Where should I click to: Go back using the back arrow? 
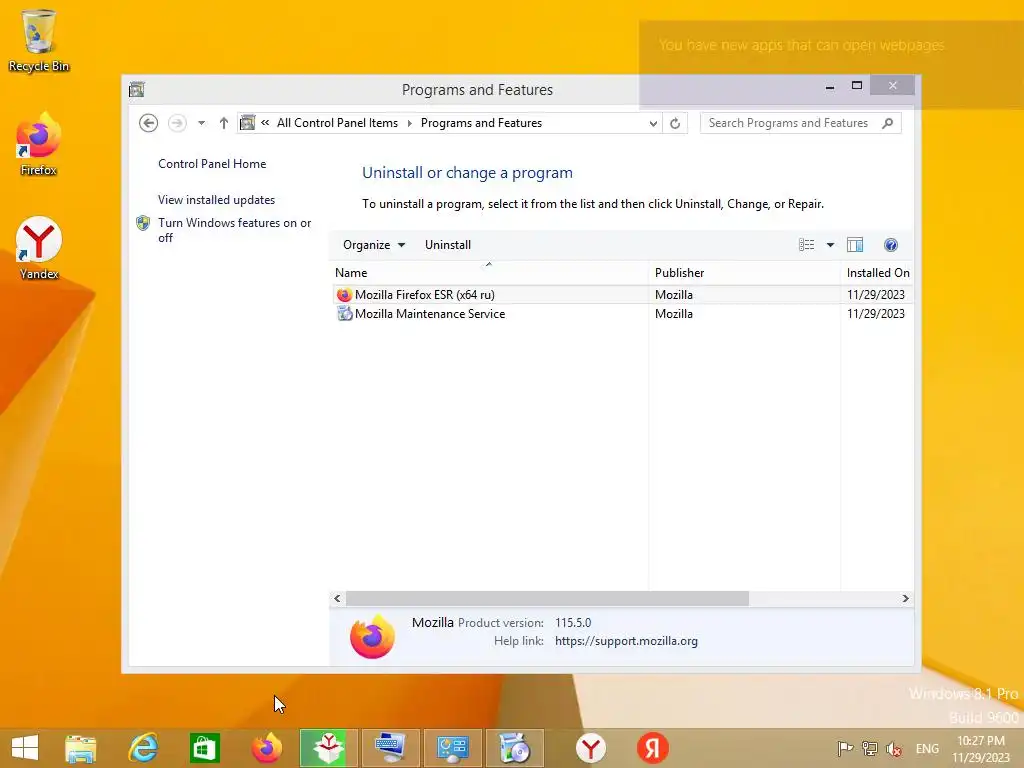pos(148,123)
